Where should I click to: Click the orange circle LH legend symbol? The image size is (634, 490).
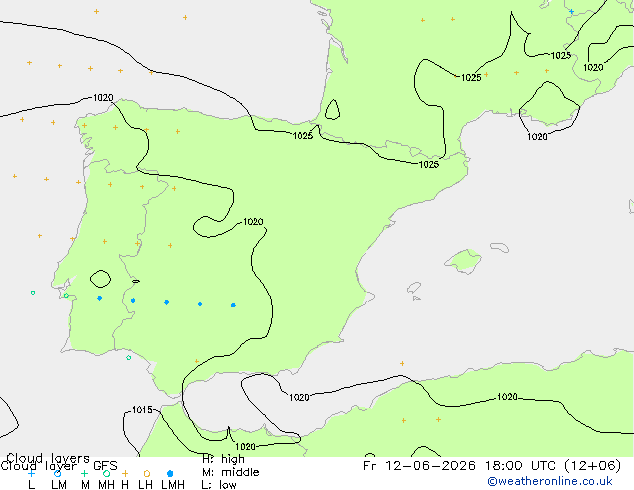(147, 473)
